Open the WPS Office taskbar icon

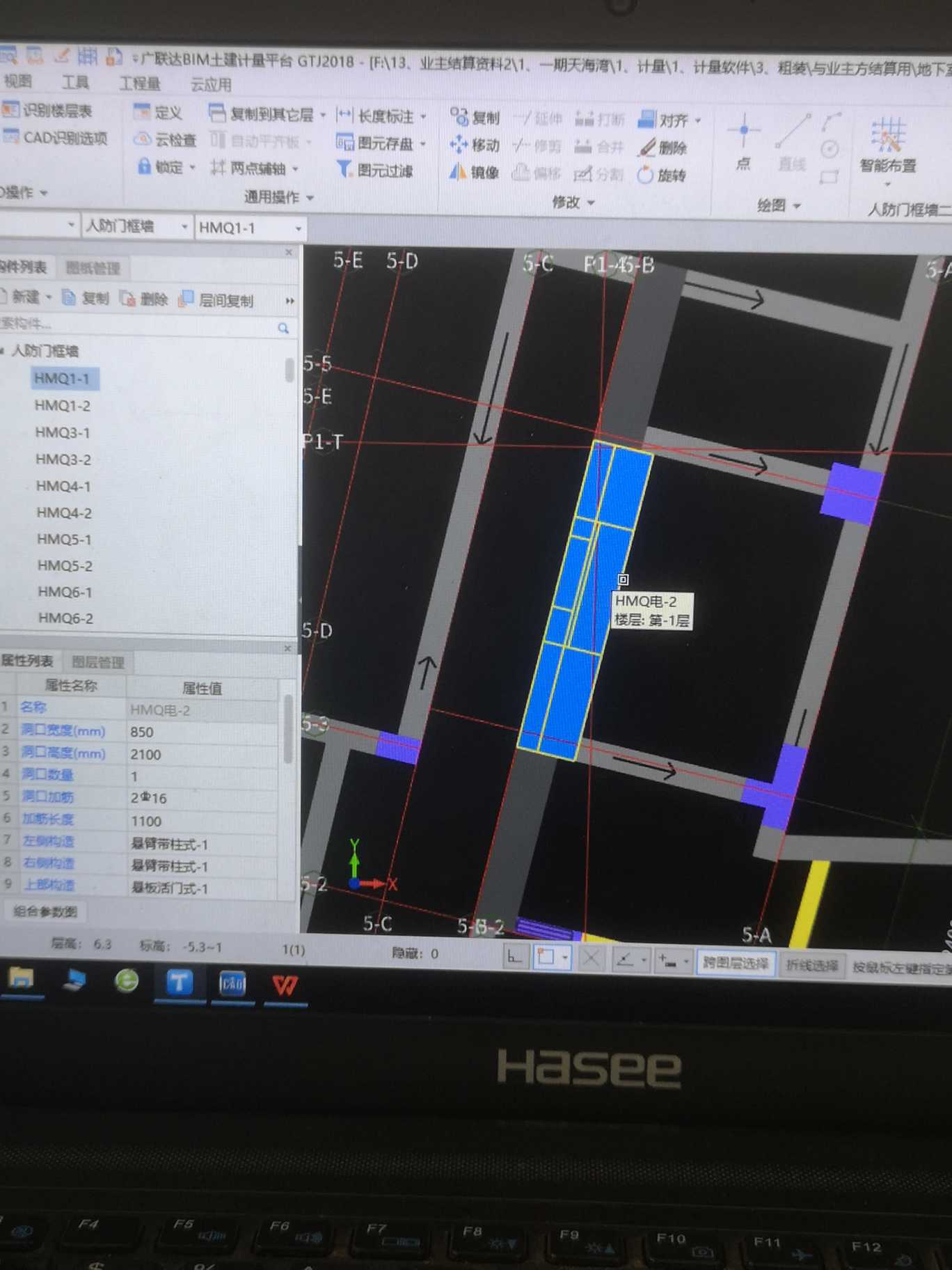[x=284, y=985]
